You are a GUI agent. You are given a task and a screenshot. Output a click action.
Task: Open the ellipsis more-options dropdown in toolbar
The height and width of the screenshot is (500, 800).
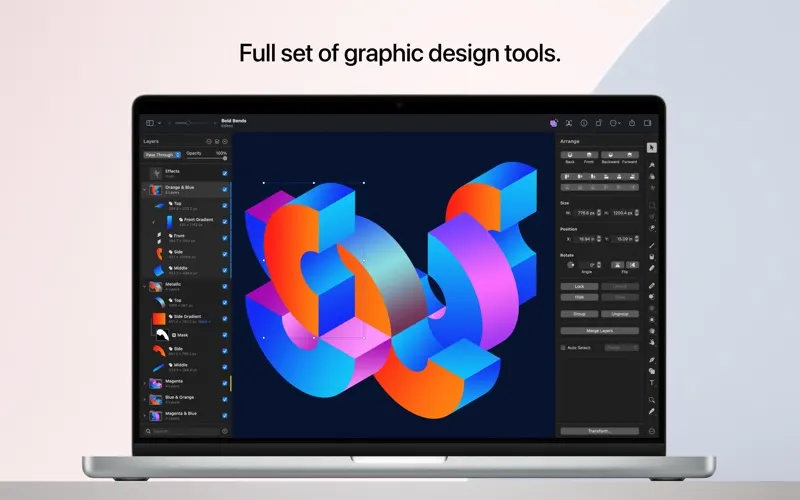615,123
